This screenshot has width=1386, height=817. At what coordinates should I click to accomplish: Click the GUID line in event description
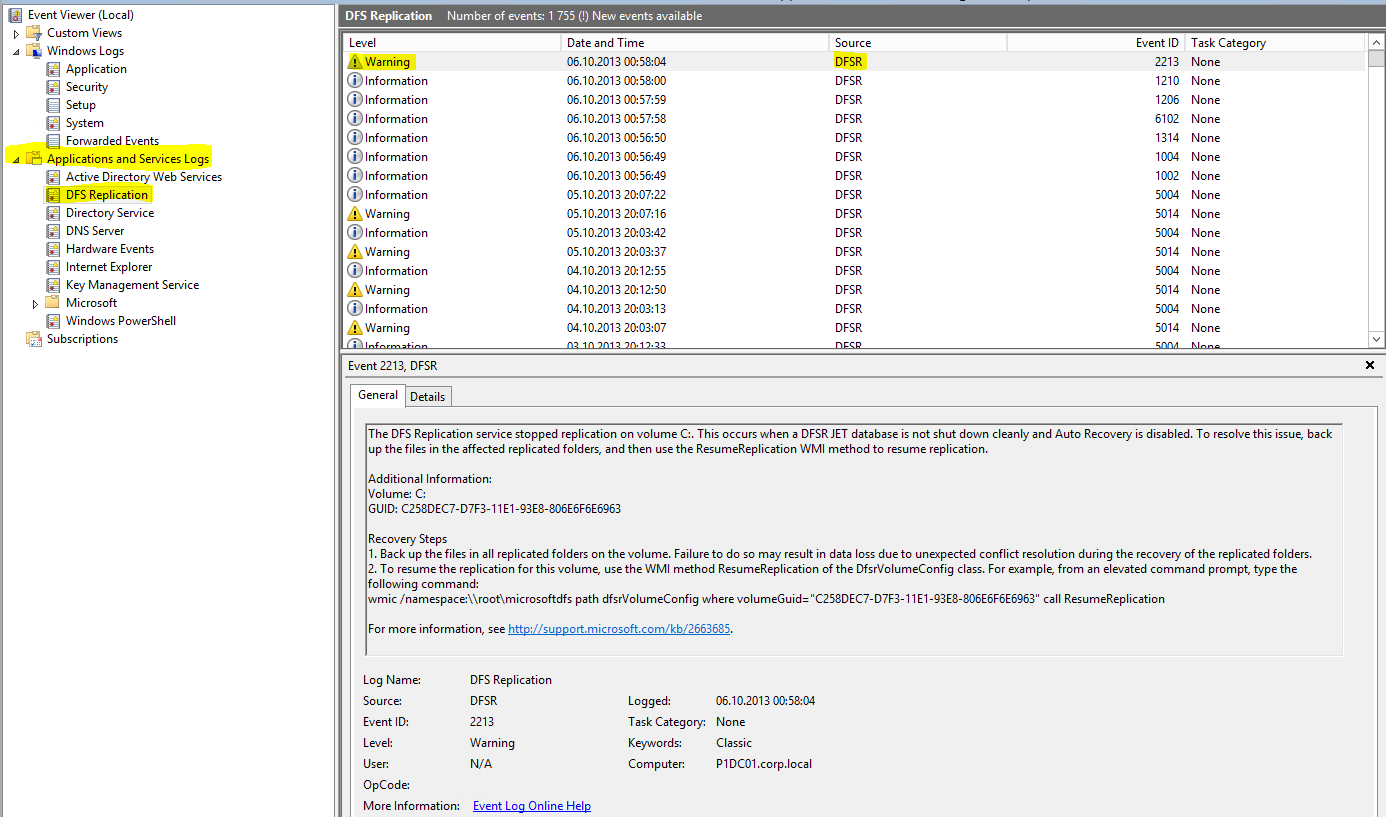pyautogui.click(x=494, y=509)
